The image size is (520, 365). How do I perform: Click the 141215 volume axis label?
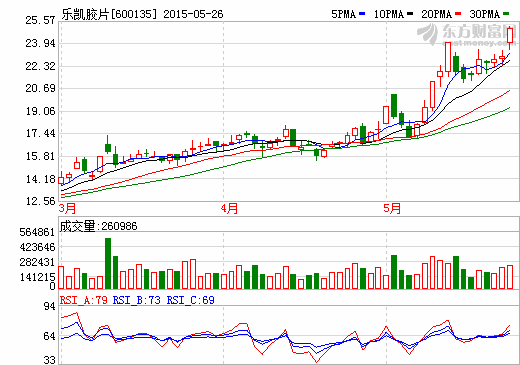pos(37,277)
